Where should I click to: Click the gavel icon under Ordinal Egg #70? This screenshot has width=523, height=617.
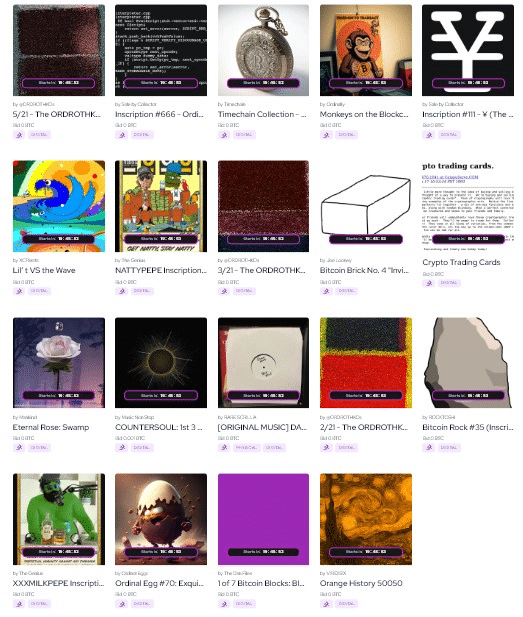click(122, 604)
